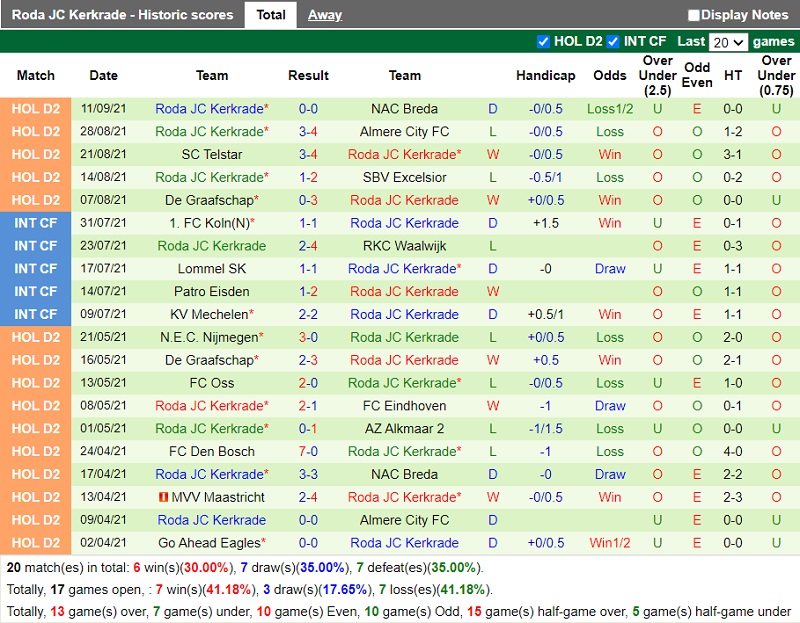Open 1. FC Koln(N) team link
The width and height of the screenshot is (800, 623).
click(210, 223)
